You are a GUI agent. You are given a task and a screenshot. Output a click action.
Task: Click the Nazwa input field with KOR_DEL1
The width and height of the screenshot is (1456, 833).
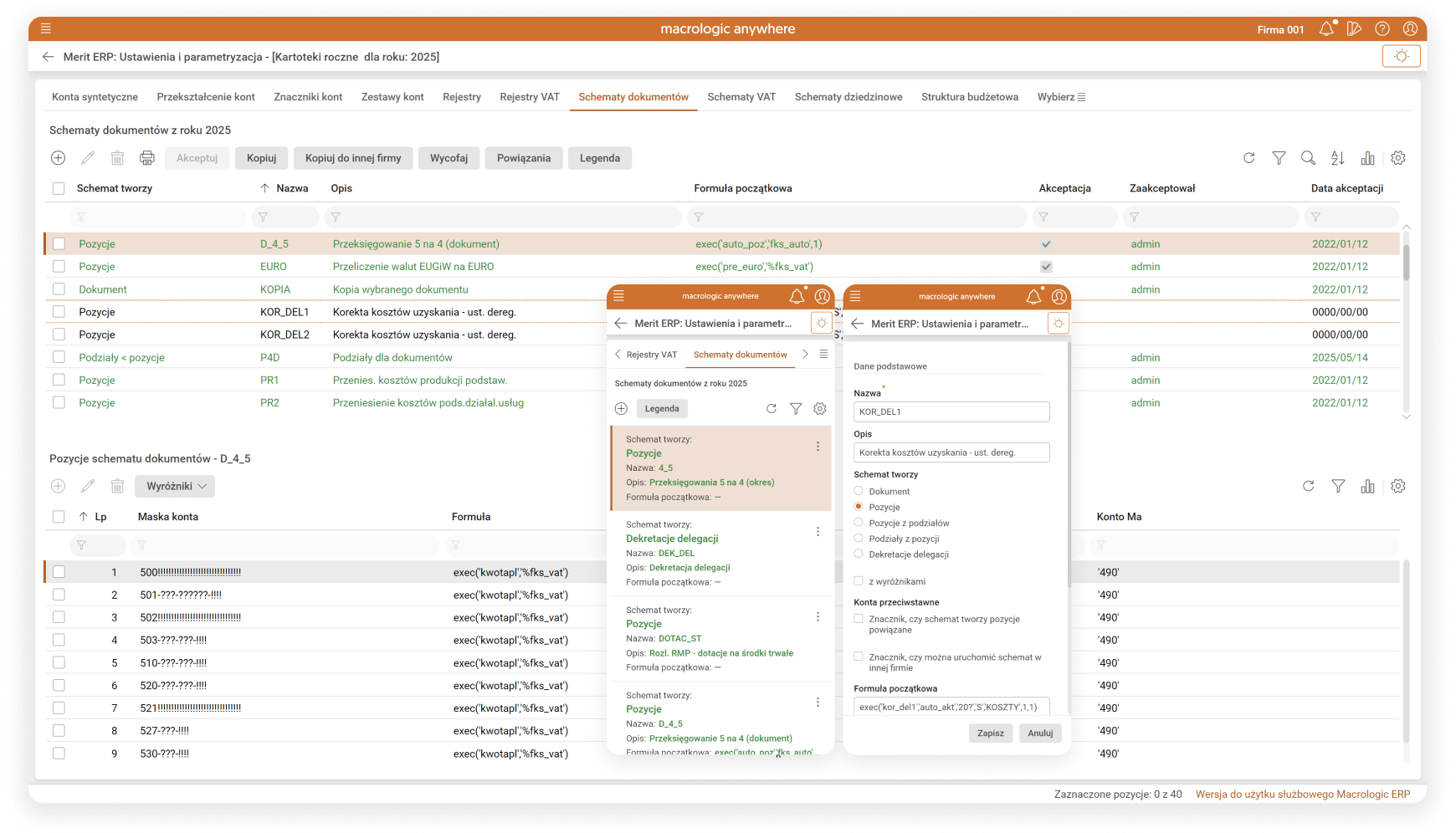[x=951, y=411]
